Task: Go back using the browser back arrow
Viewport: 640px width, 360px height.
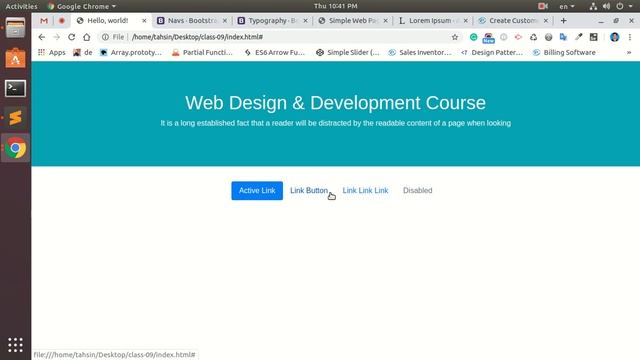Action: point(42,37)
